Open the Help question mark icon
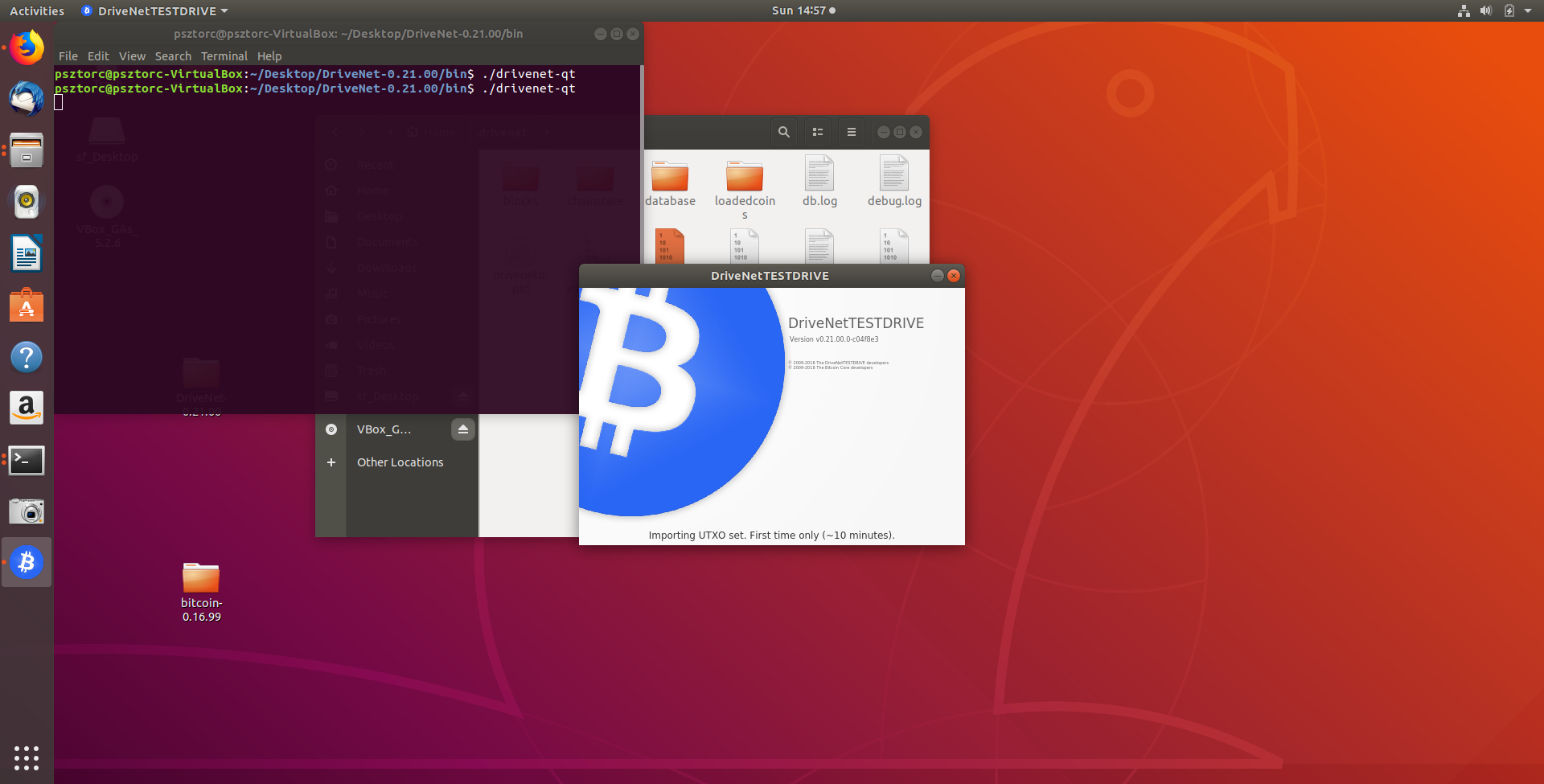 point(27,357)
